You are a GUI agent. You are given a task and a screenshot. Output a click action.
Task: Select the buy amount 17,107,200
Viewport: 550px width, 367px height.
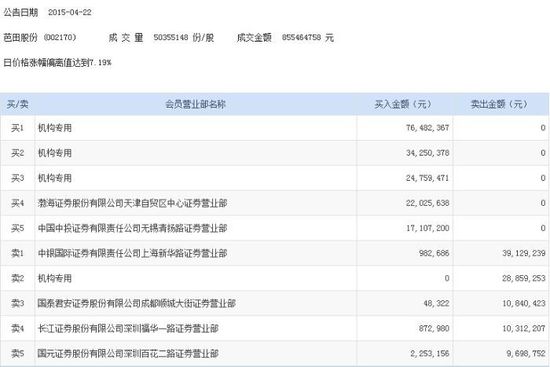tap(428, 228)
